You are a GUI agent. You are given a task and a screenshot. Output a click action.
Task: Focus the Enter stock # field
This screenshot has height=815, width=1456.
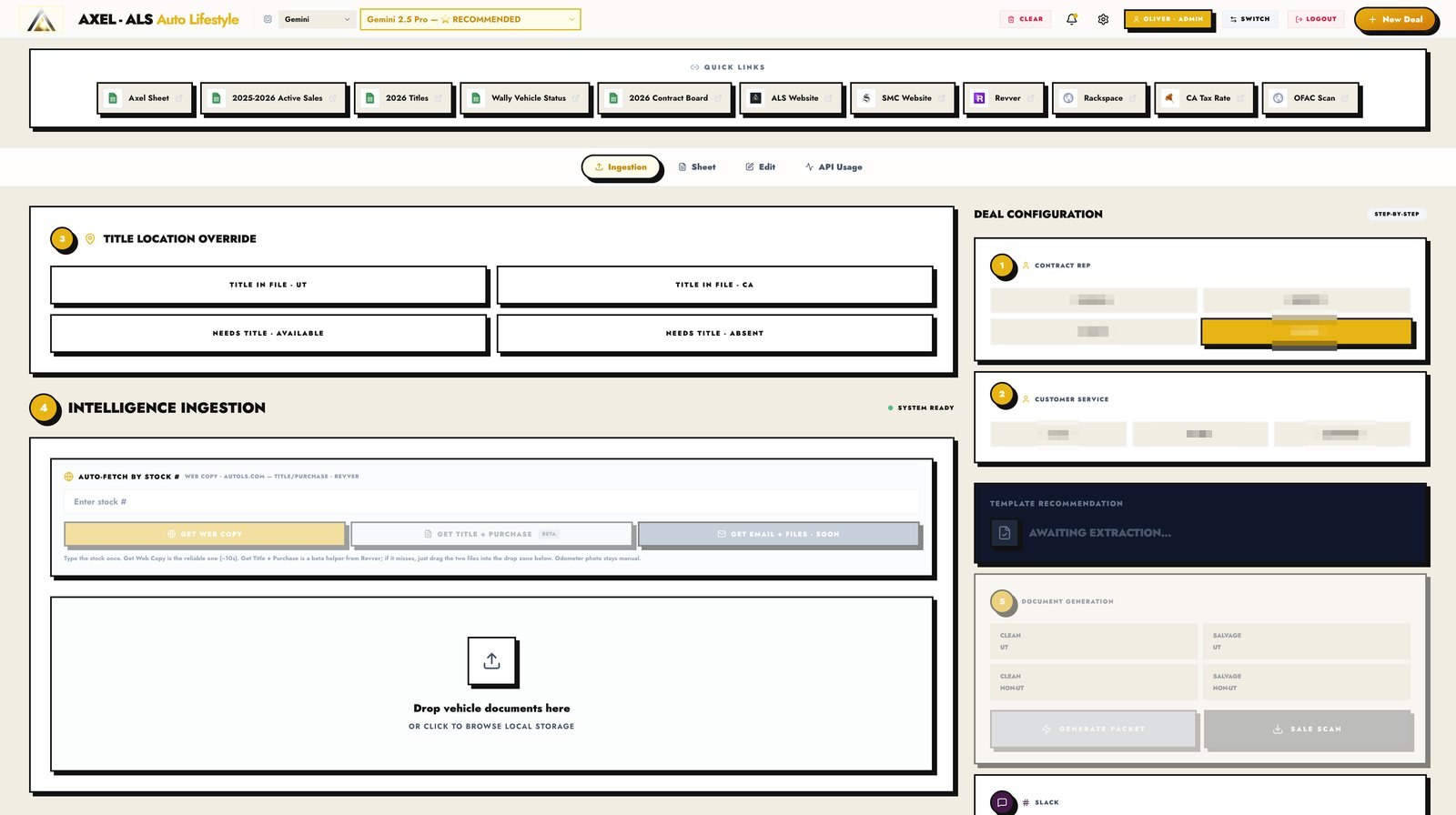(x=491, y=502)
